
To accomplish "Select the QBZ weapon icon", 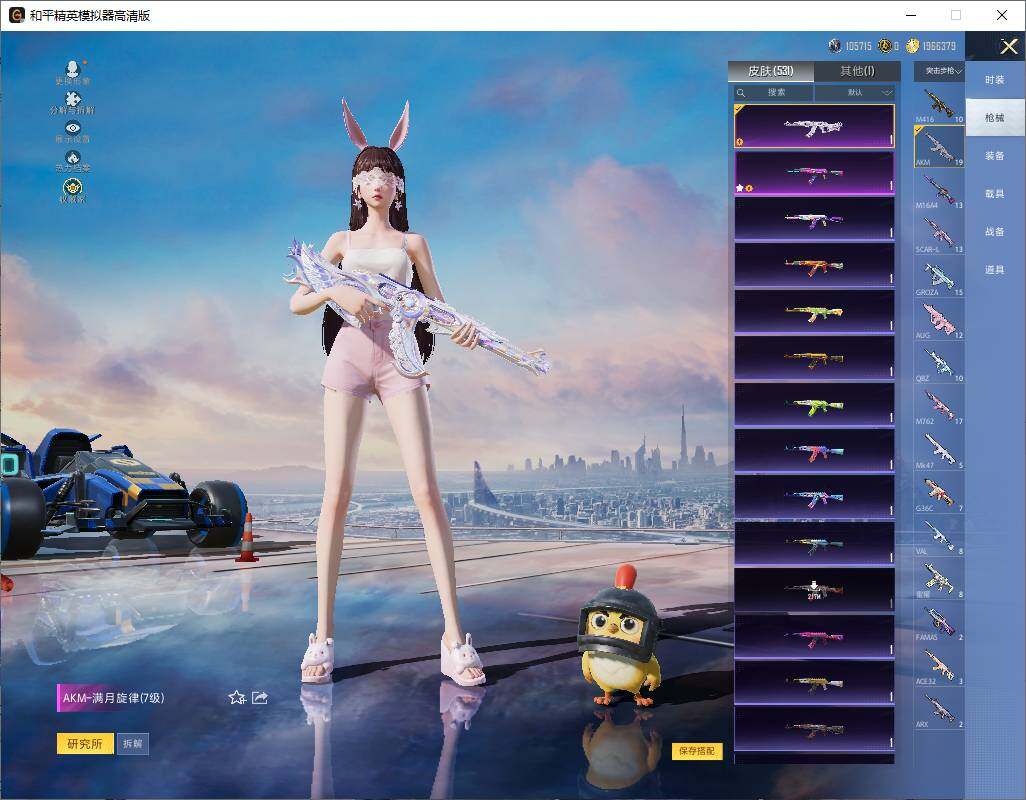I will (939, 364).
